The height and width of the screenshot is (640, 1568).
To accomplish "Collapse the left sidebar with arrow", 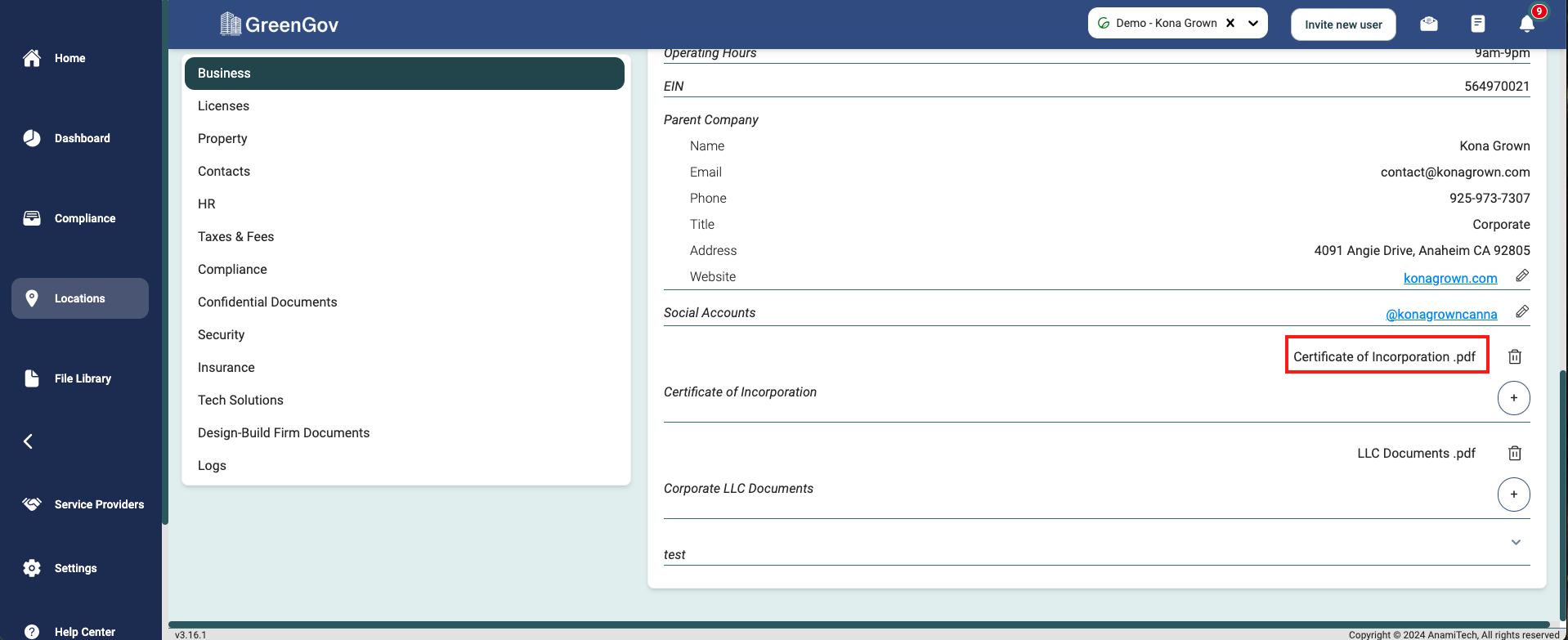I will tap(29, 441).
